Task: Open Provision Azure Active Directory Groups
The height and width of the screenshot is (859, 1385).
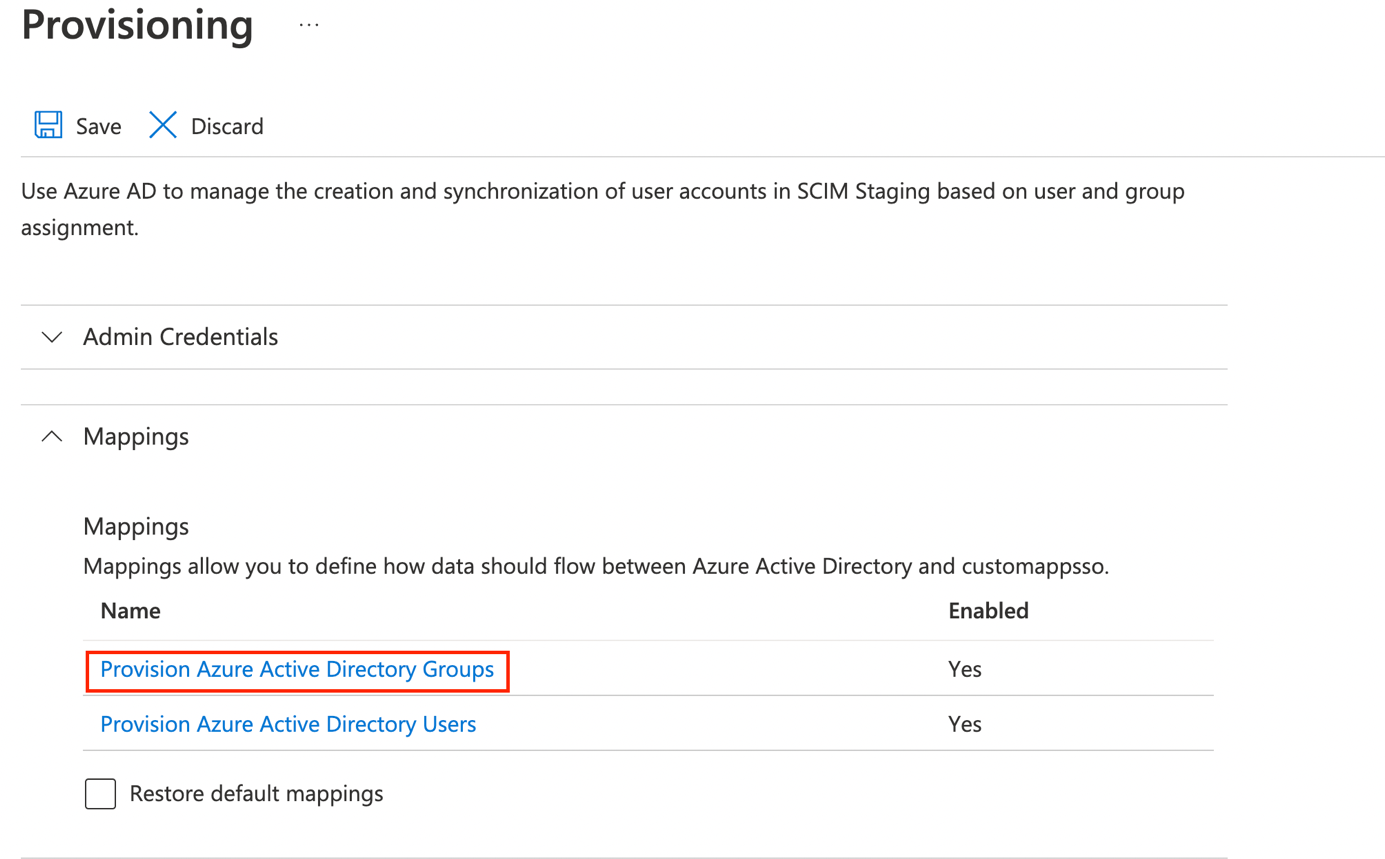Action: (x=297, y=670)
